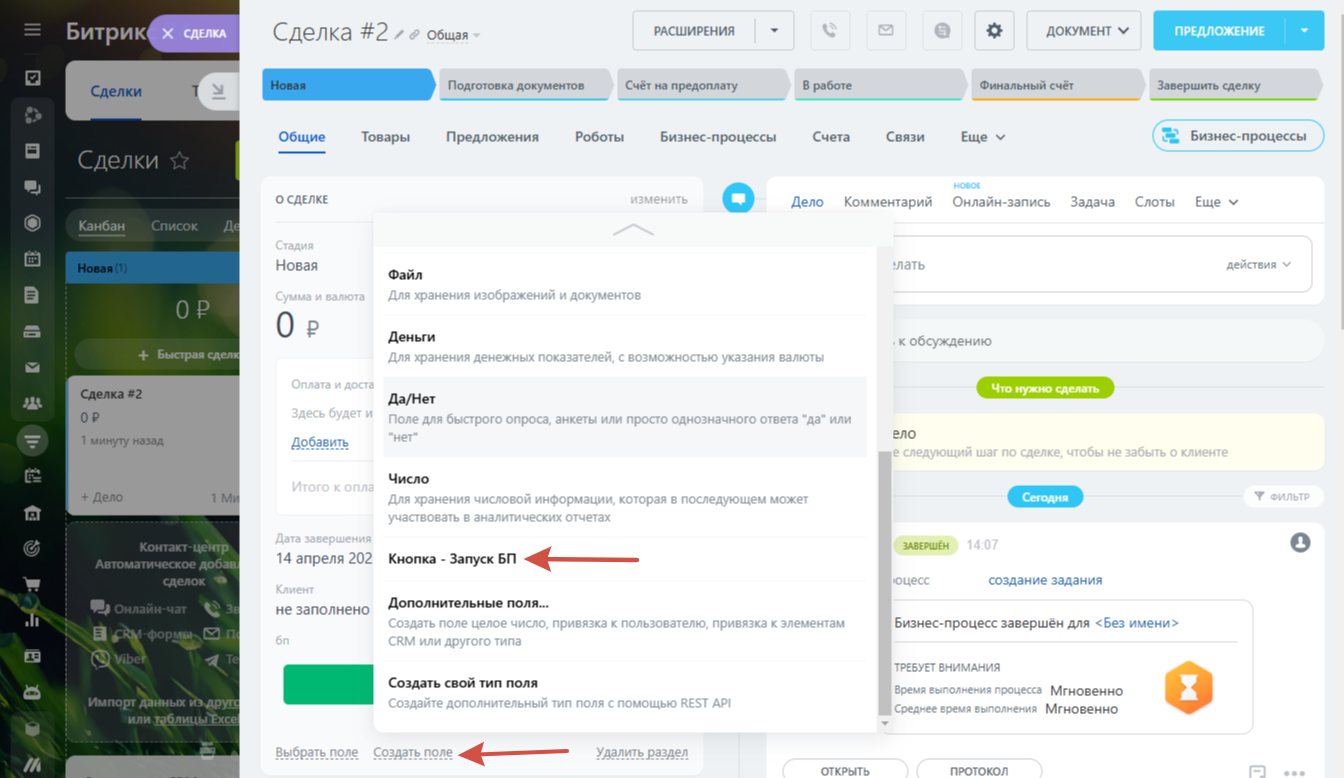Screen dimensions: 1344x778
Task: Open the Фильтр timeline filter
Action: [1281, 496]
